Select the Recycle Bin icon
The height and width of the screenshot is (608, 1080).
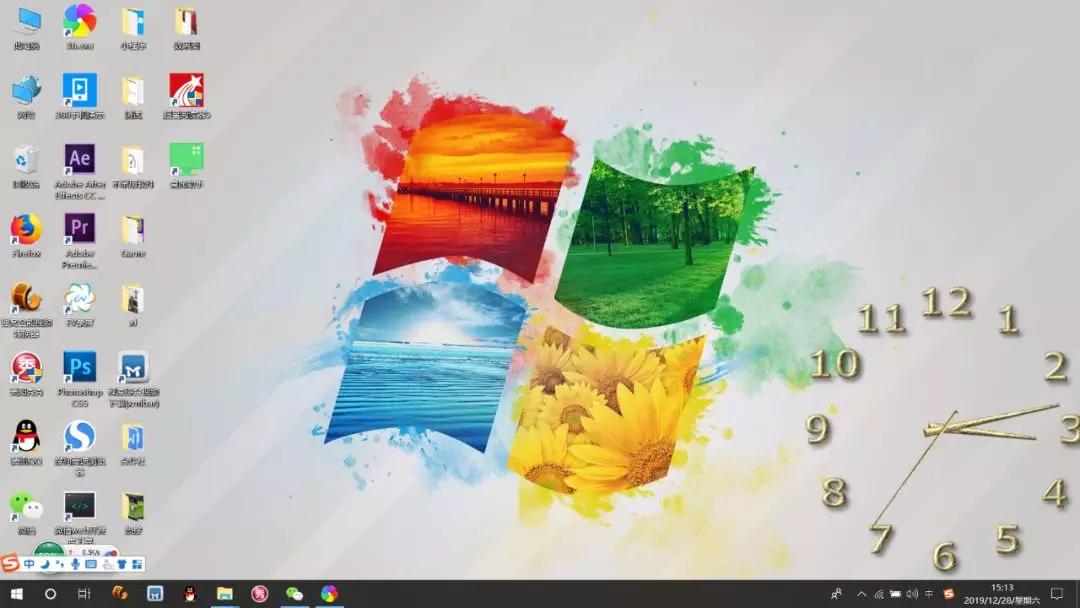[26, 160]
